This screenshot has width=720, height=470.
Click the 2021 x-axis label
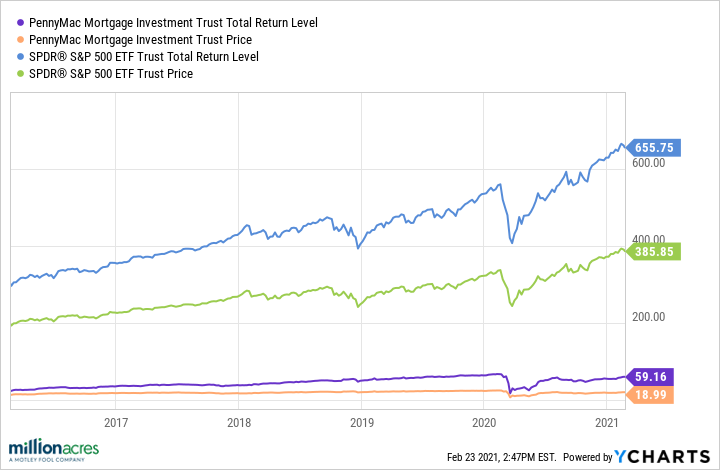607,422
